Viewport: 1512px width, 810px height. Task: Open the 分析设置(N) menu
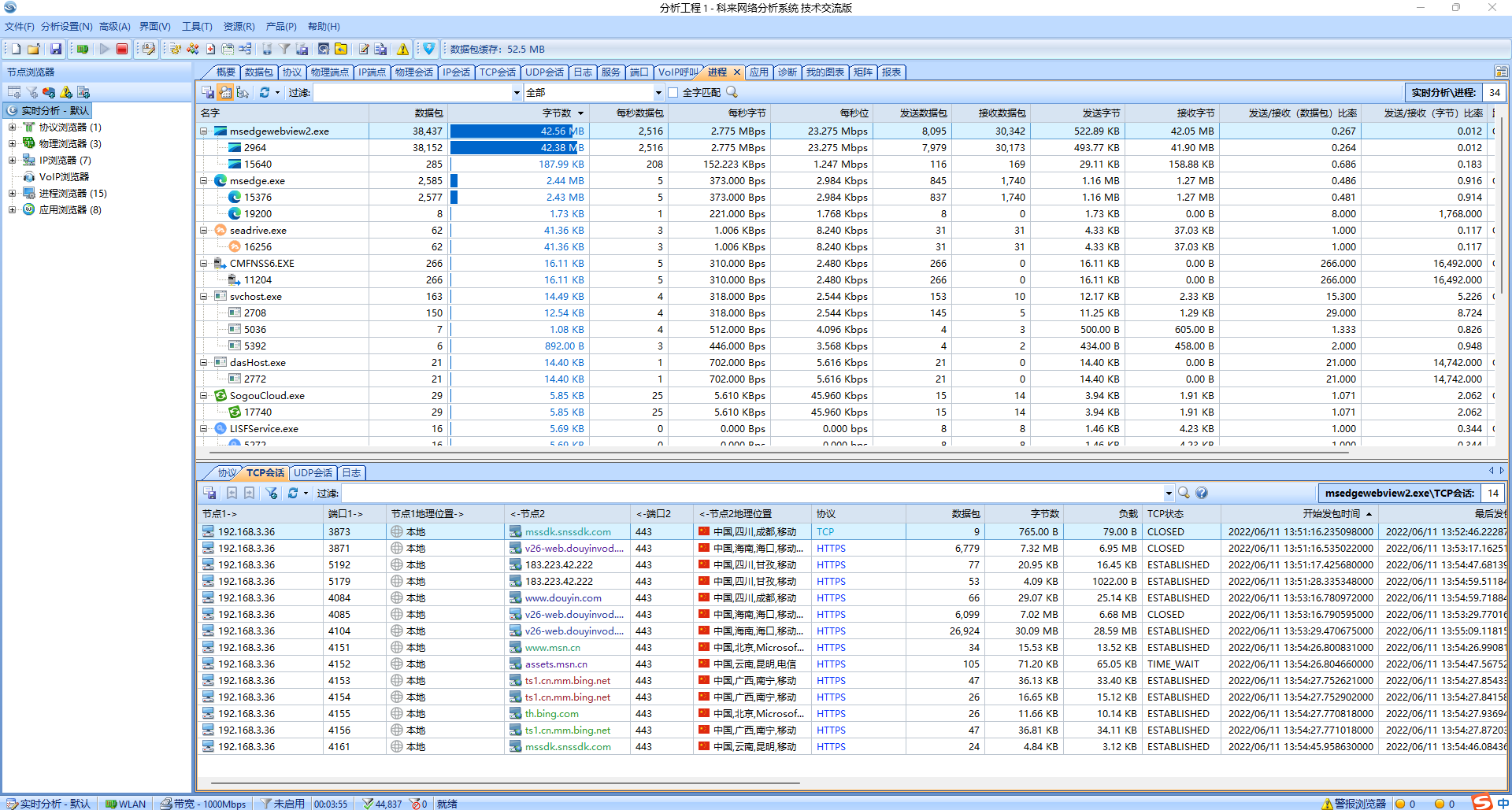pos(66,27)
